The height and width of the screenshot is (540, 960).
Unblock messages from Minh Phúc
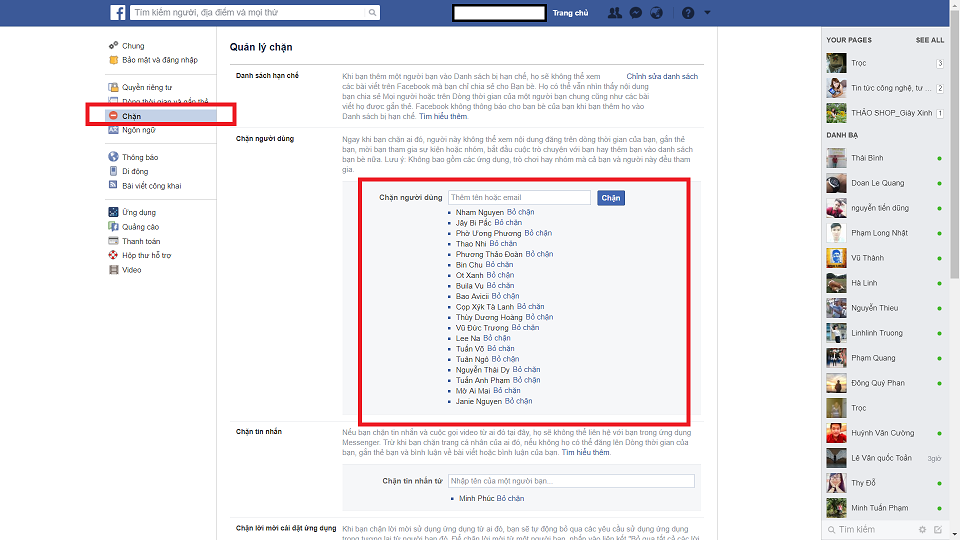coord(510,498)
